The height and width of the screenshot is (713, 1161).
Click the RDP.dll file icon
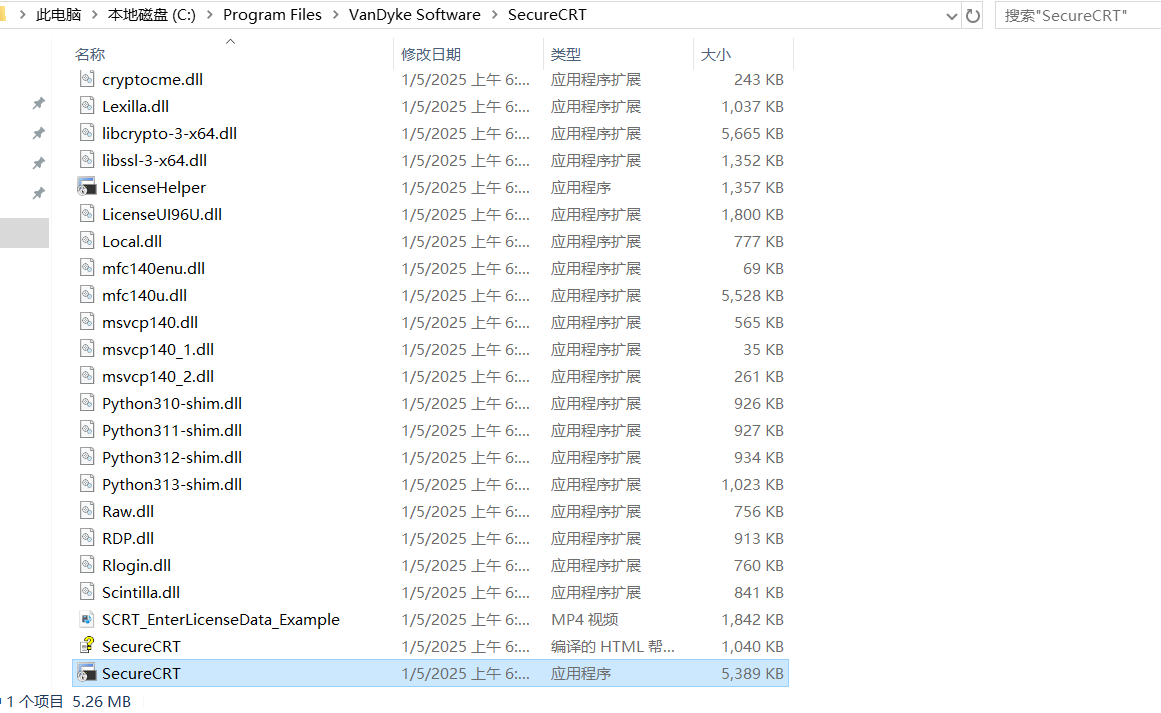(x=87, y=538)
